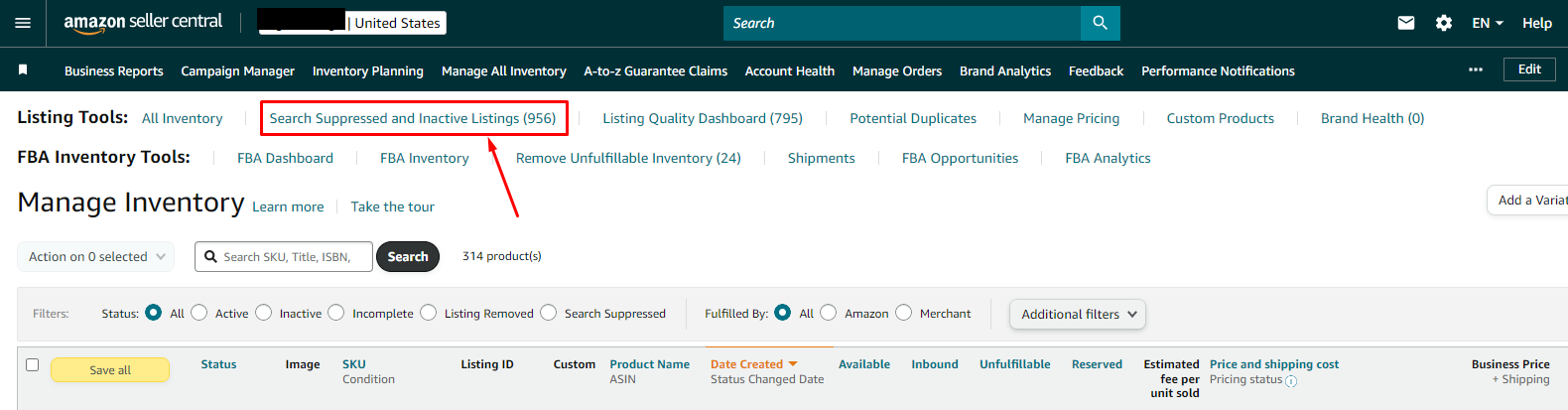The width and height of the screenshot is (1568, 410).
Task: Click the pricing status info icon
Action: [x=1291, y=381]
